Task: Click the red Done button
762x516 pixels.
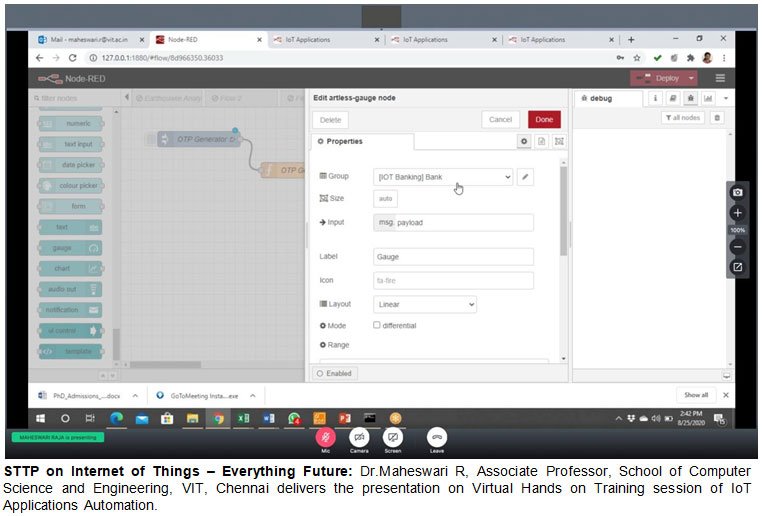Action: pos(544,119)
